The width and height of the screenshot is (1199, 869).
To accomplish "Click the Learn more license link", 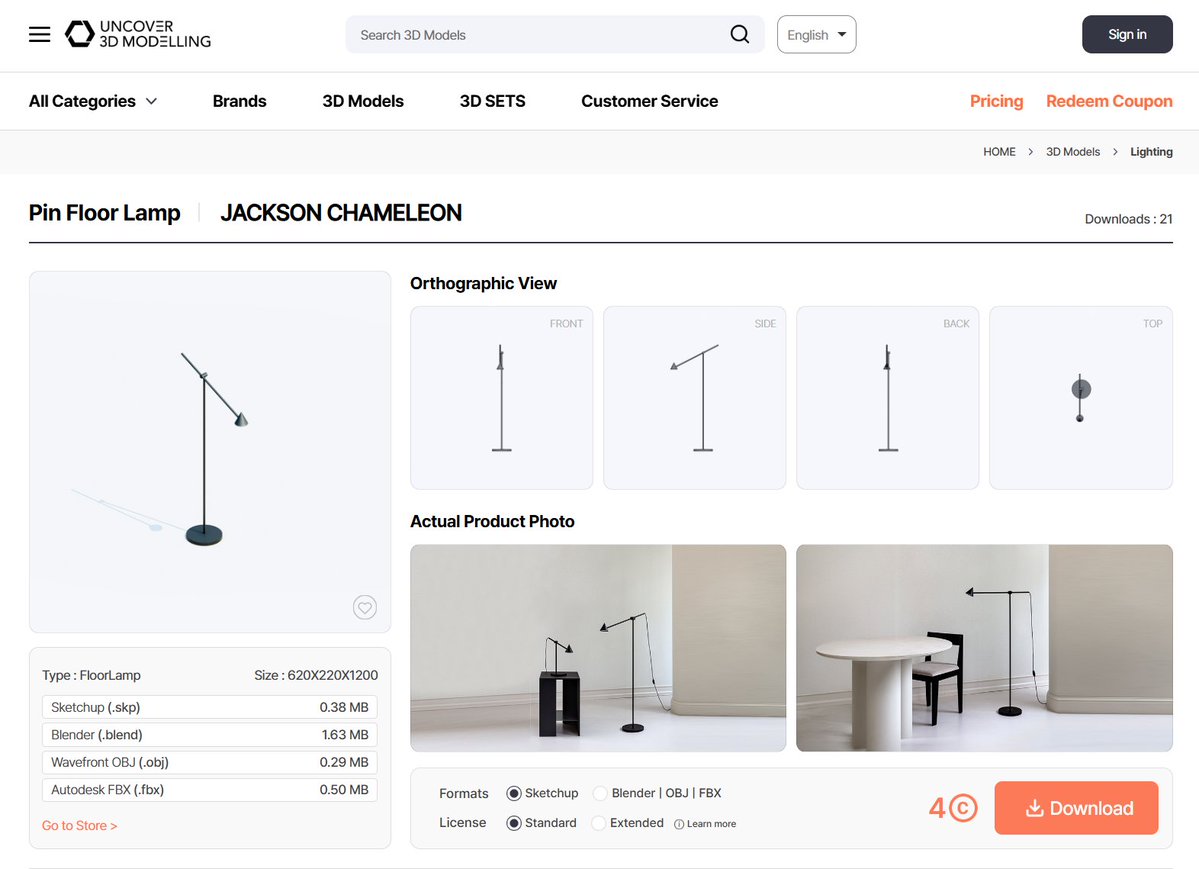I will [711, 824].
